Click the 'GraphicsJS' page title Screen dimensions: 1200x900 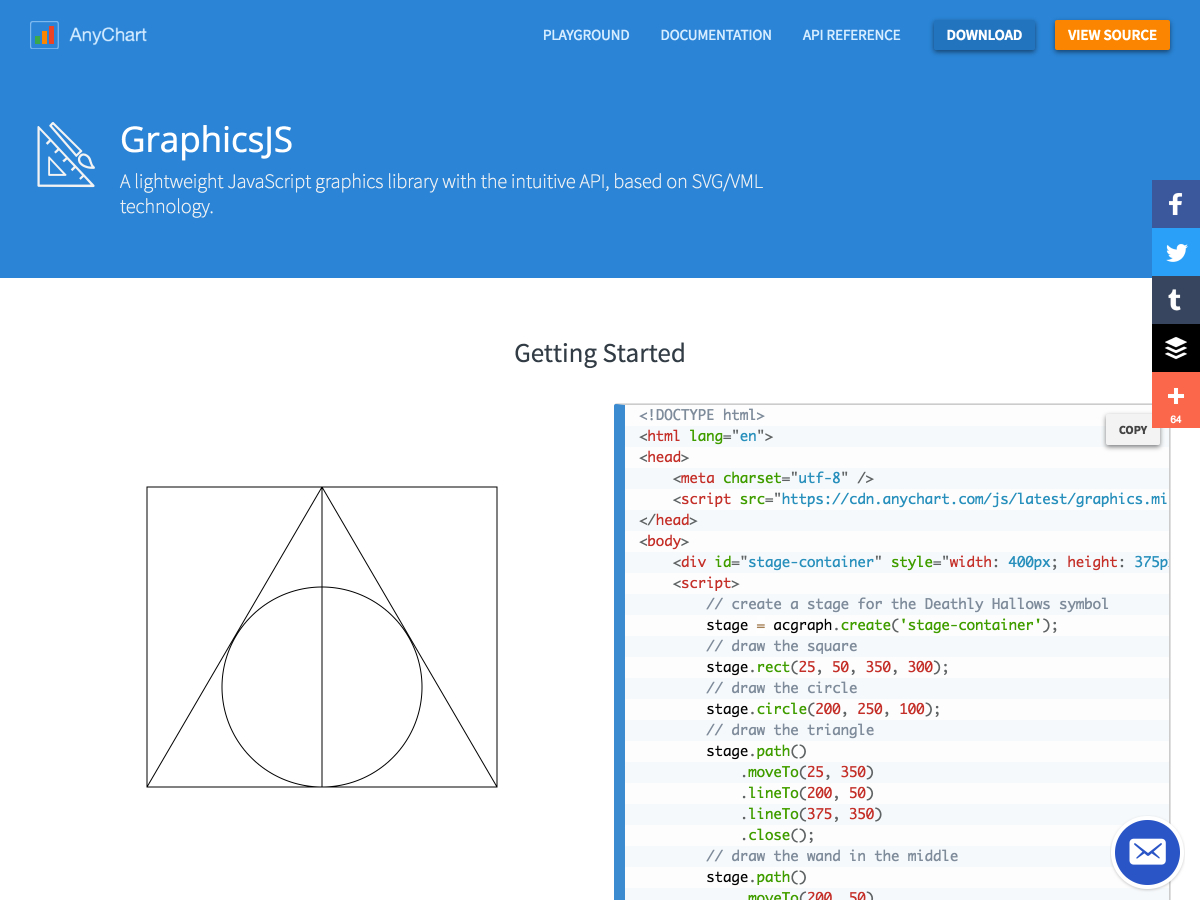206,140
